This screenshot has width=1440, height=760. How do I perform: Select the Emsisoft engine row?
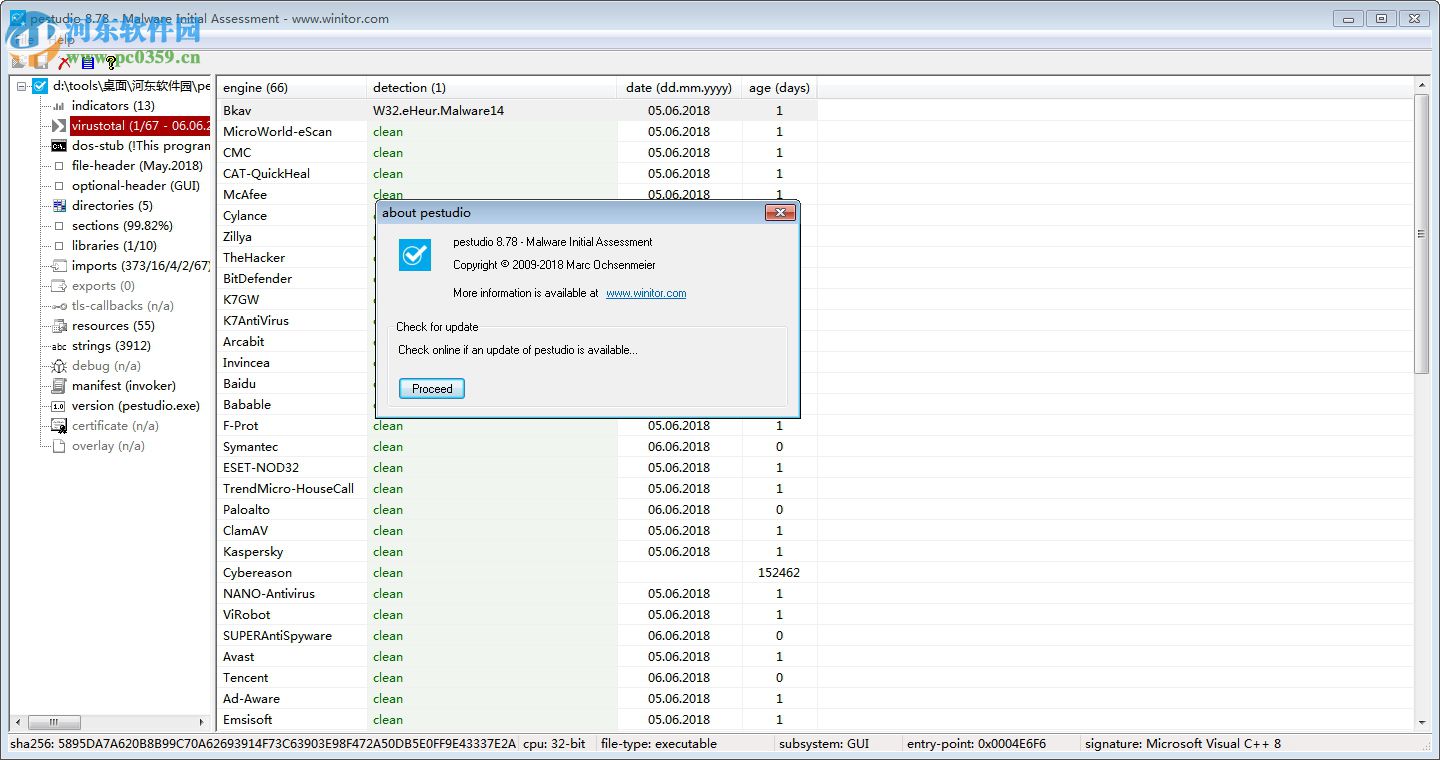pyautogui.click(x=517, y=719)
